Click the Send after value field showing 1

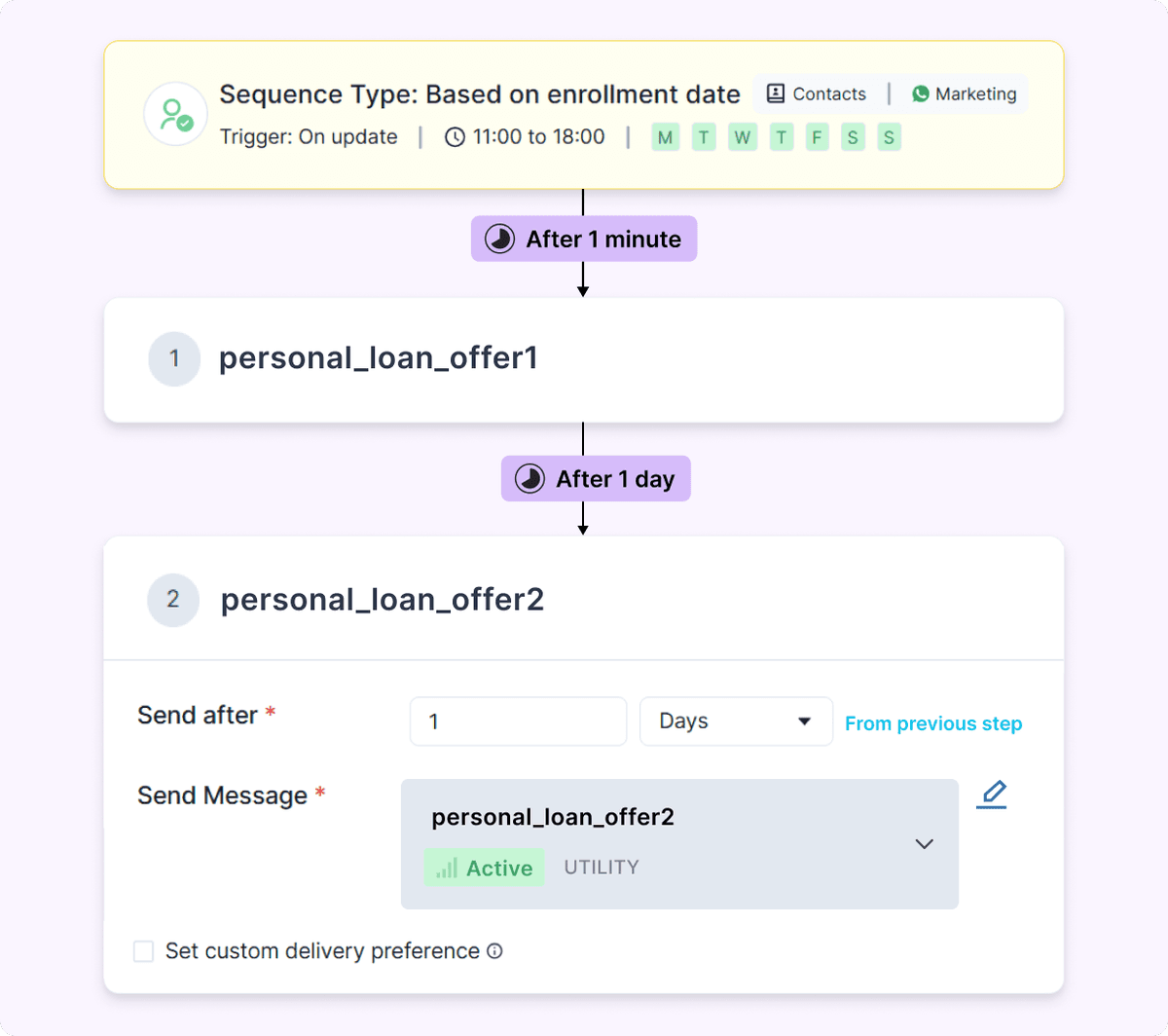(x=518, y=721)
